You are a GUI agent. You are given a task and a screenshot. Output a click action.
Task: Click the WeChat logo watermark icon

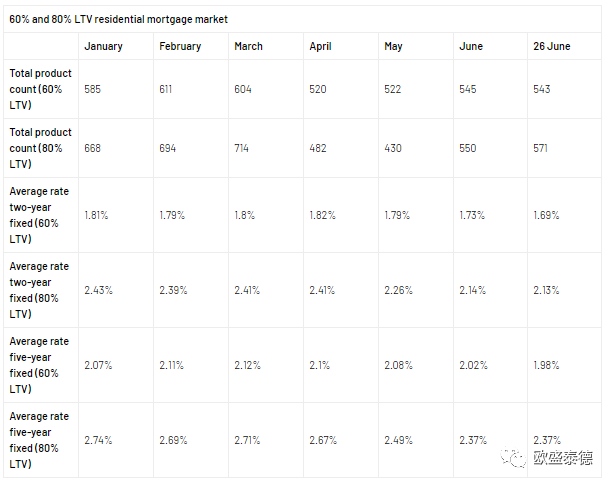(x=515, y=458)
